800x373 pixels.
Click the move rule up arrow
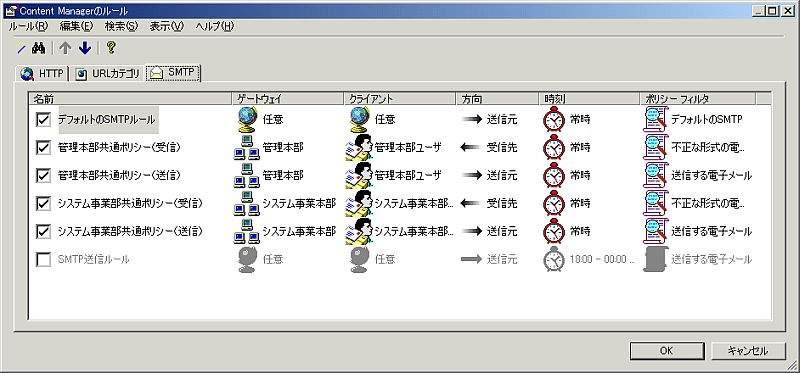pyautogui.click(x=65, y=48)
